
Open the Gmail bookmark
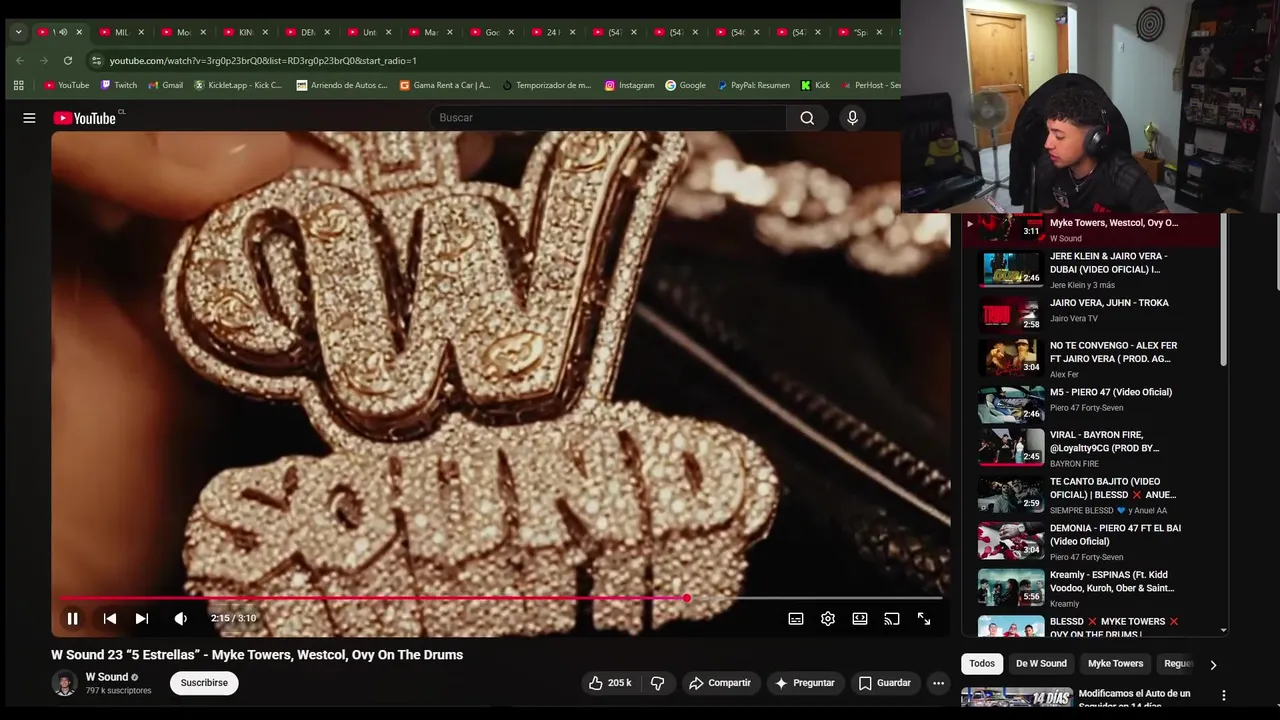165,85
